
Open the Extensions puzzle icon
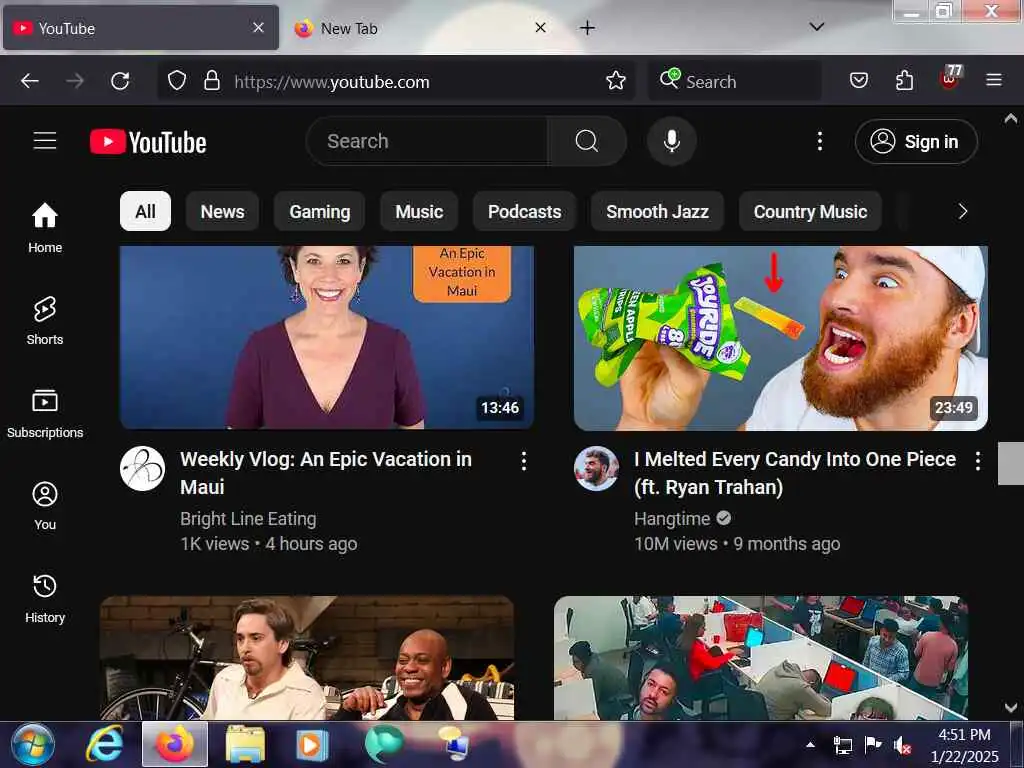(x=904, y=81)
